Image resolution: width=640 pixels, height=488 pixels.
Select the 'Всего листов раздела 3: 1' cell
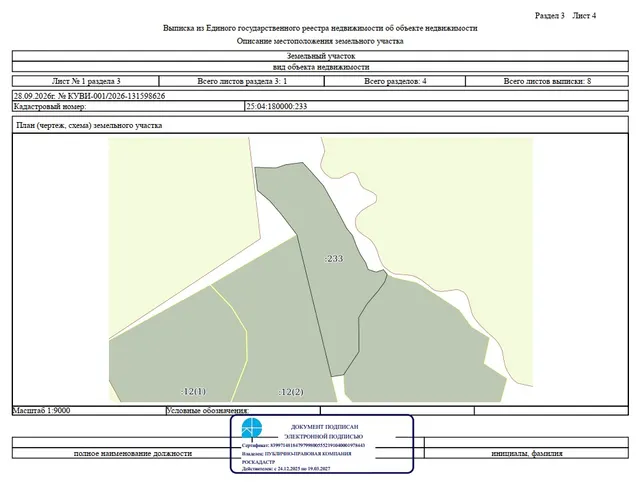tap(242, 81)
